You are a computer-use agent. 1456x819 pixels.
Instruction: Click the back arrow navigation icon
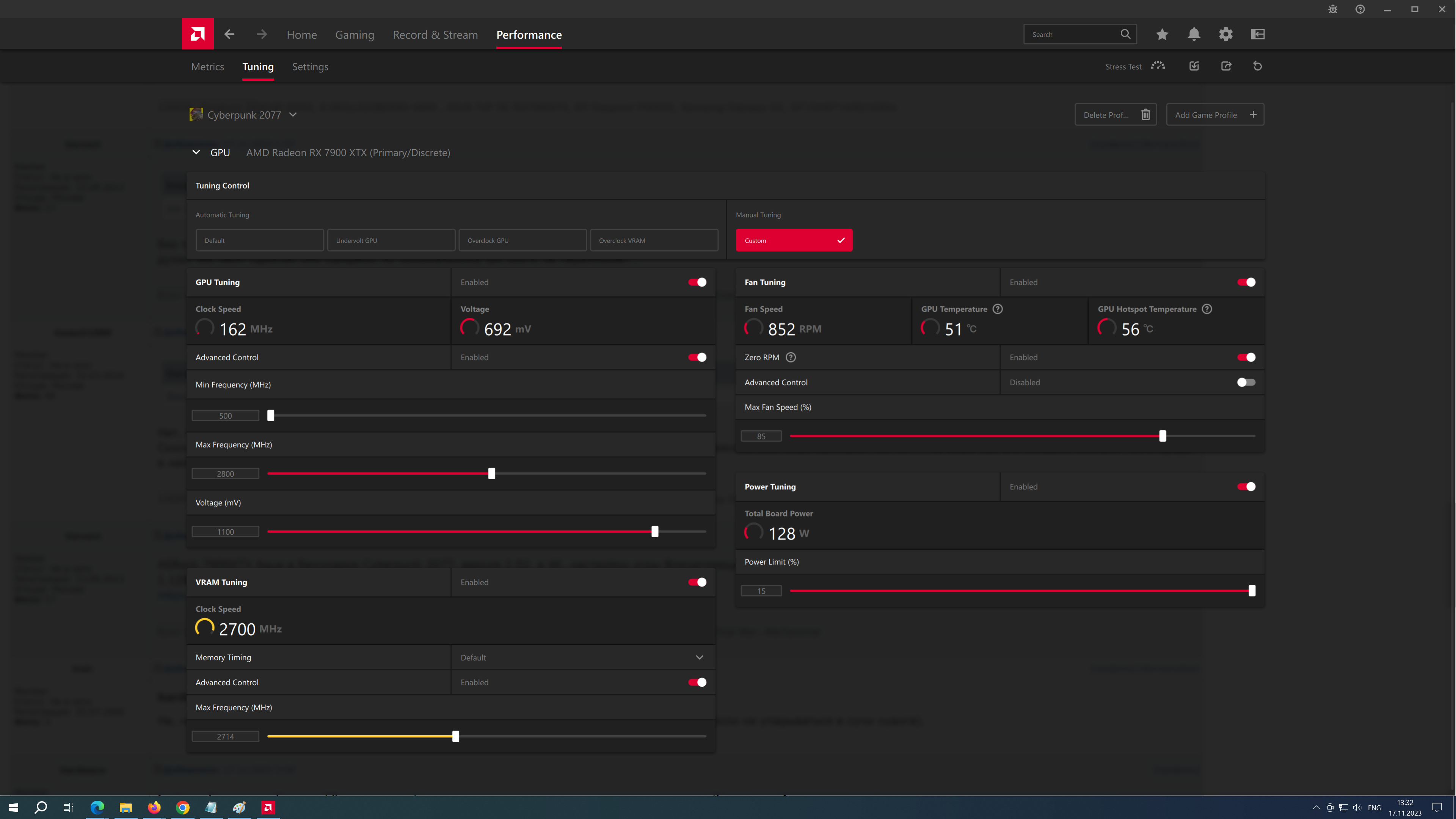click(x=229, y=34)
